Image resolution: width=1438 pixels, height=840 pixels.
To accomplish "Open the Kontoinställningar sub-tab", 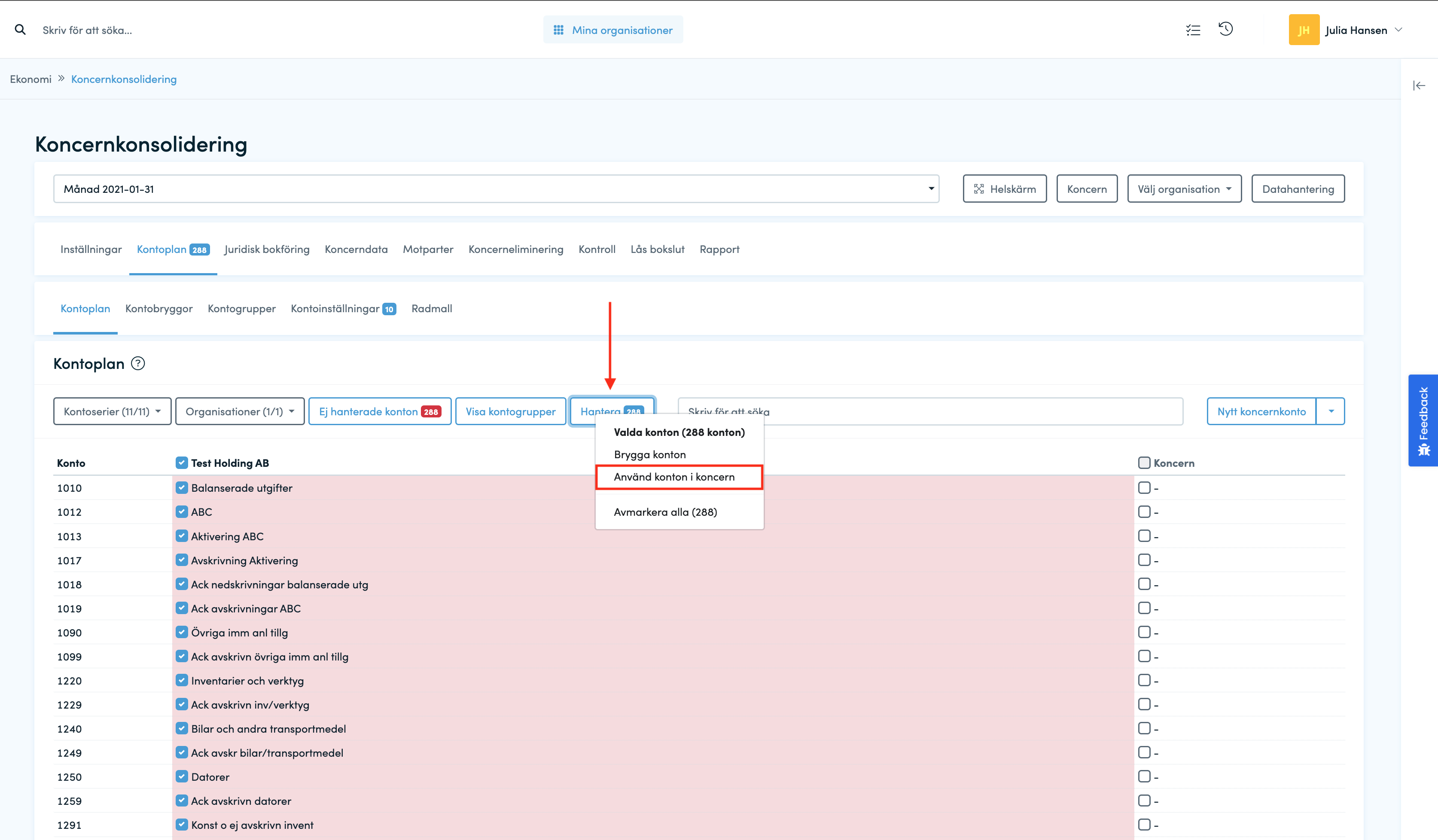I will pyautogui.click(x=343, y=308).
